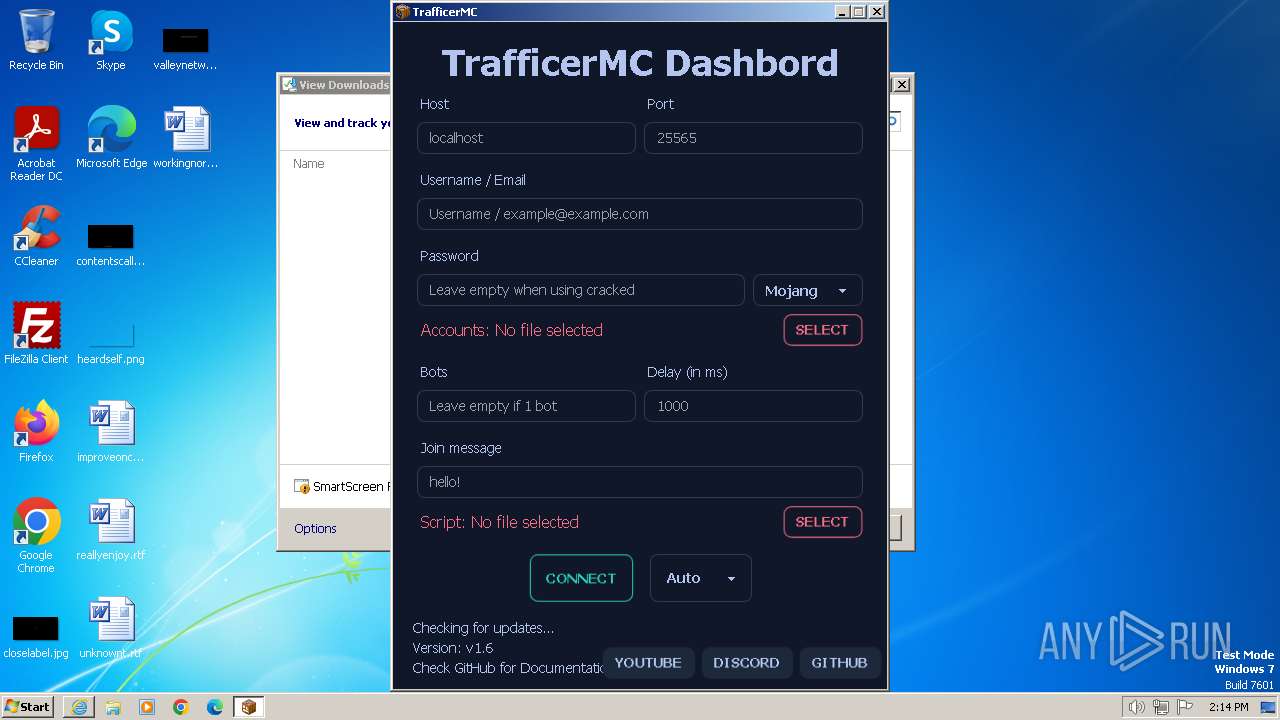This screenshot has height=720, width=1280.
Task: Open the Recycle Bin desktop icon
Action: tap(36, 40)
